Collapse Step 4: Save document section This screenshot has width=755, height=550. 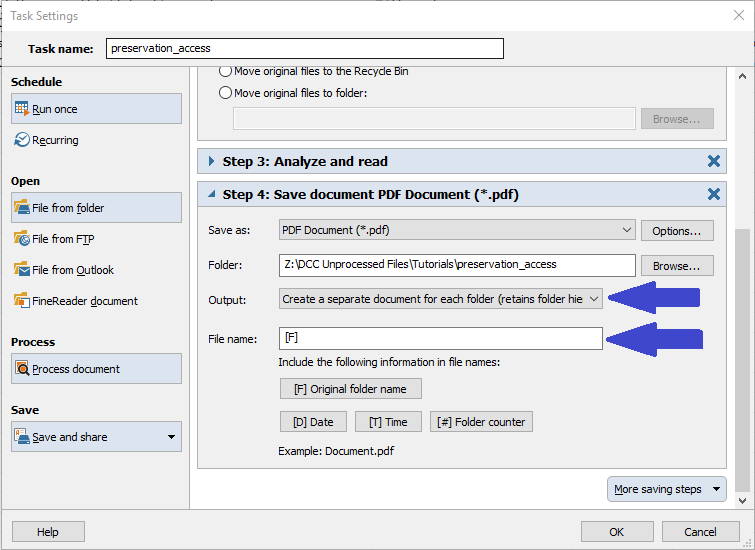click(x=211, y=194)
